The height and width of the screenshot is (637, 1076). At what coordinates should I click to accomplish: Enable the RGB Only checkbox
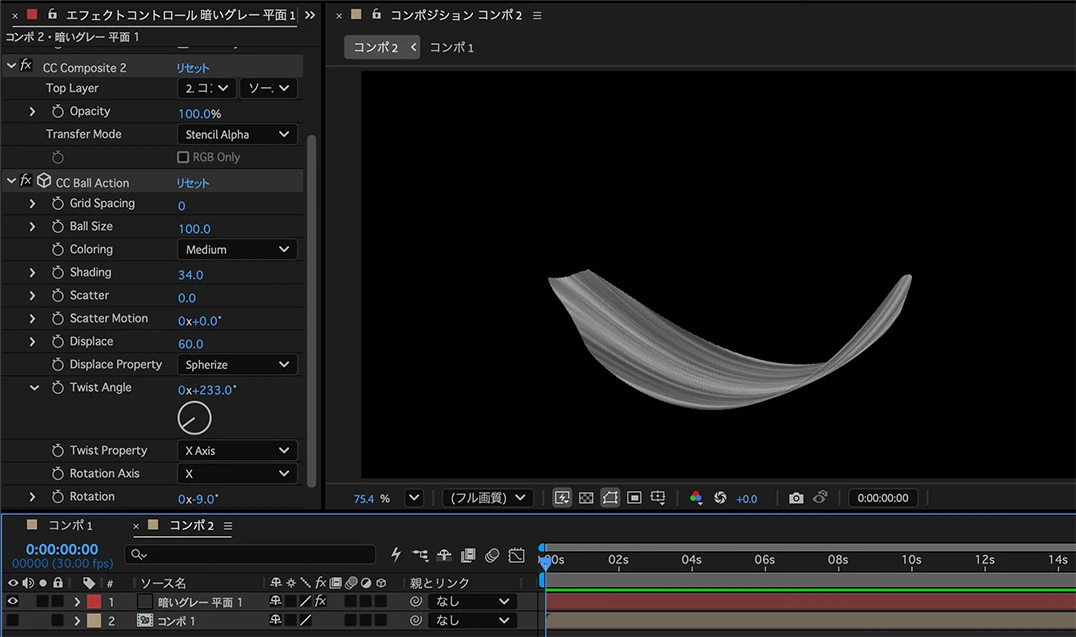click(183, 157)
